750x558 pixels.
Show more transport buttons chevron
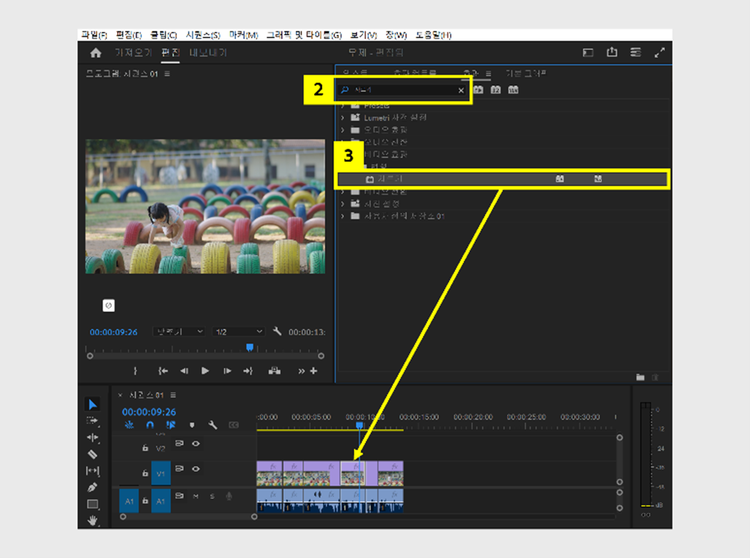tap(301, 371)
